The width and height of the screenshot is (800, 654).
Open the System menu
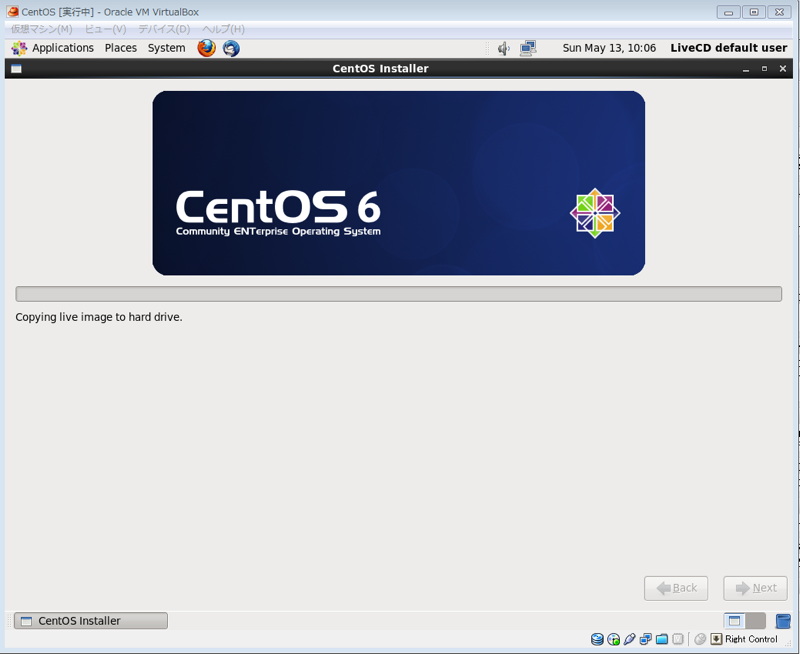(x=166, y=48)
